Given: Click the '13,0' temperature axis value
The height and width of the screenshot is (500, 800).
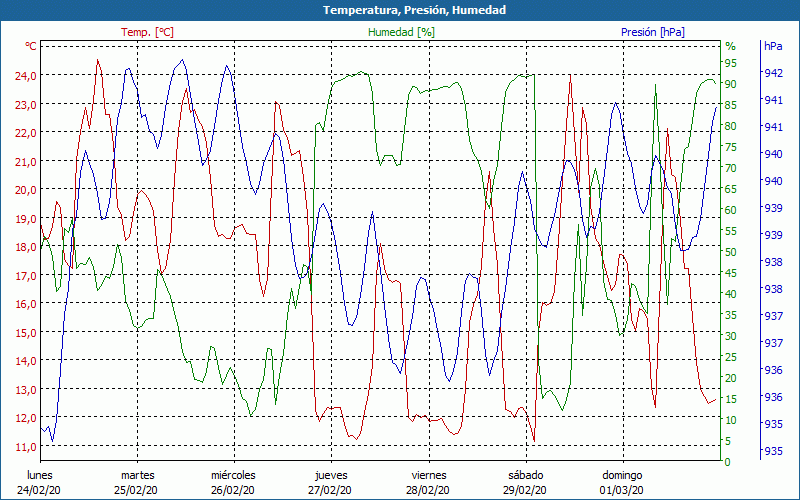Looking at the screenshot, I should (26, 389).
